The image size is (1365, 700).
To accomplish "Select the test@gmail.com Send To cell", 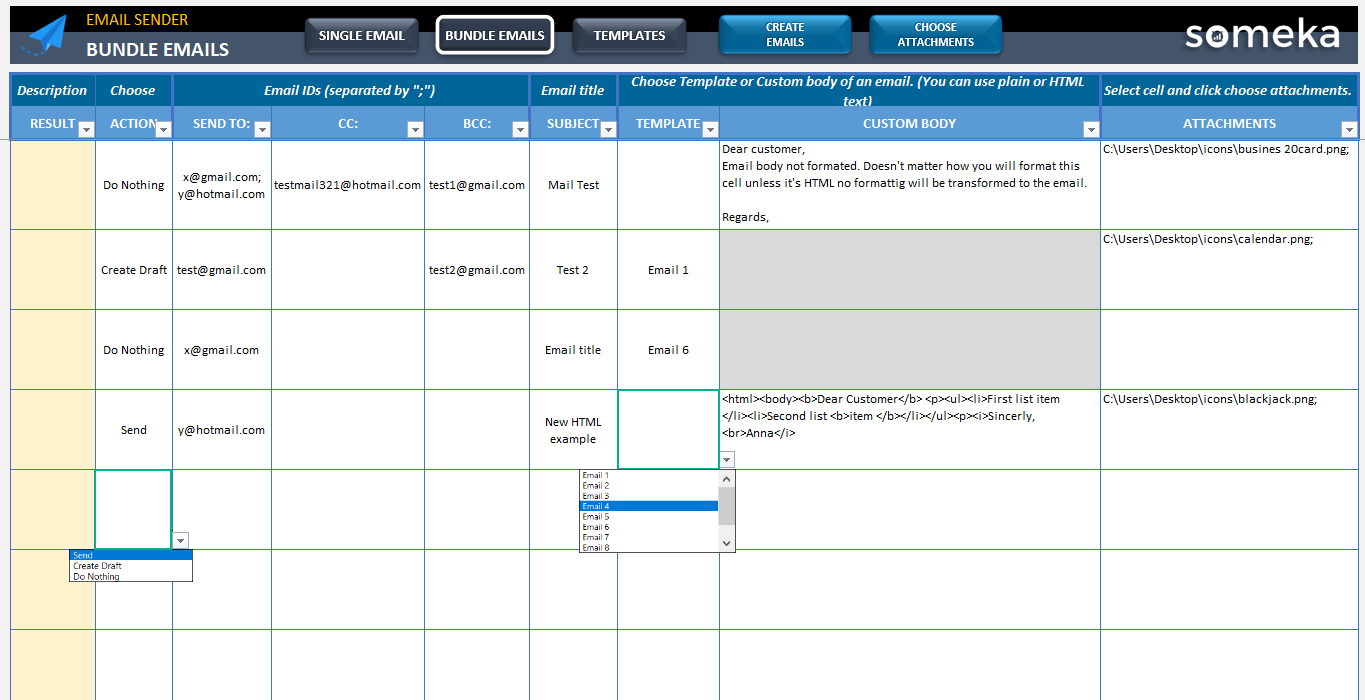I will 221,270.
